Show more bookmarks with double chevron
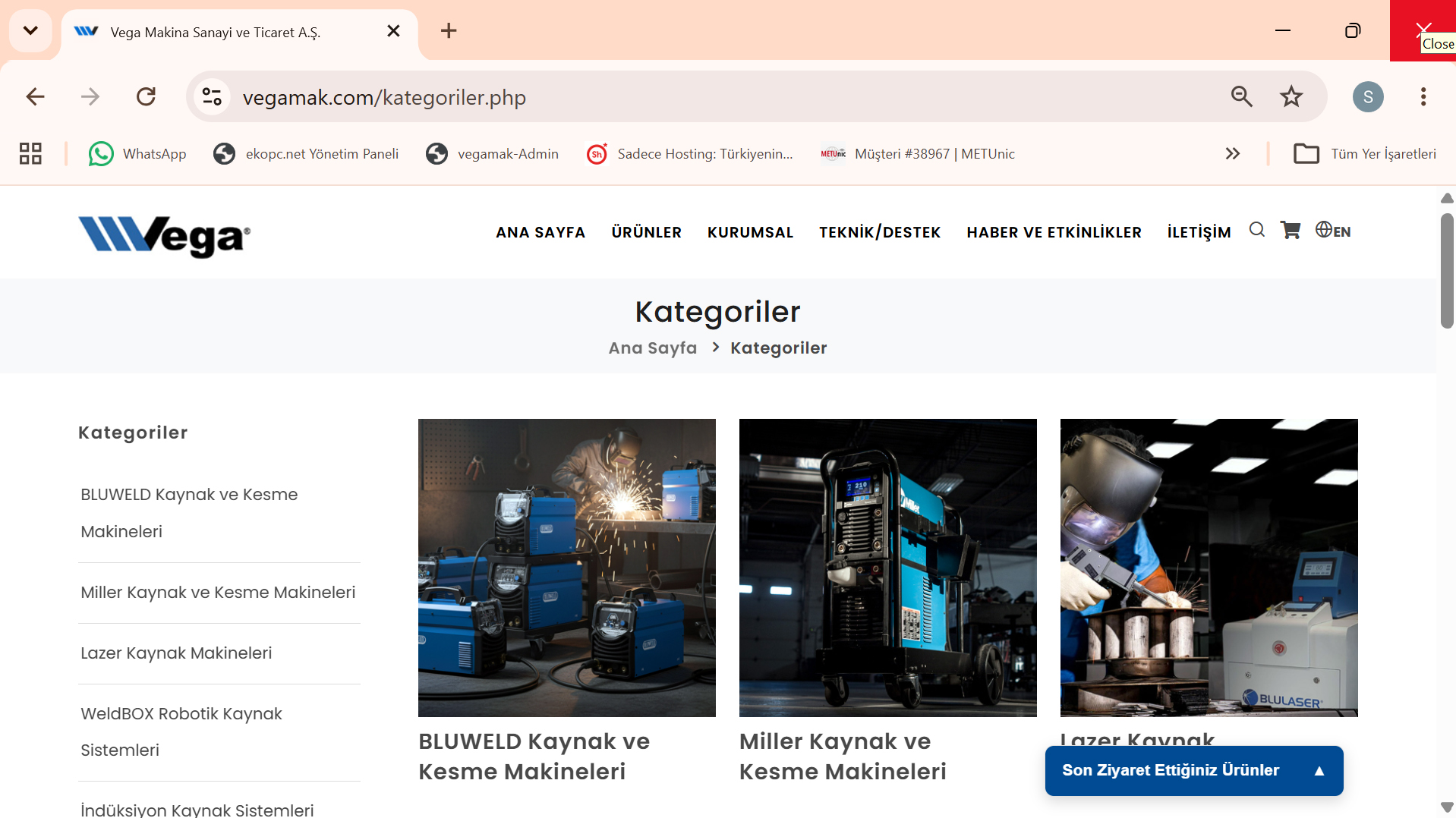 (x=1233, y=154)
